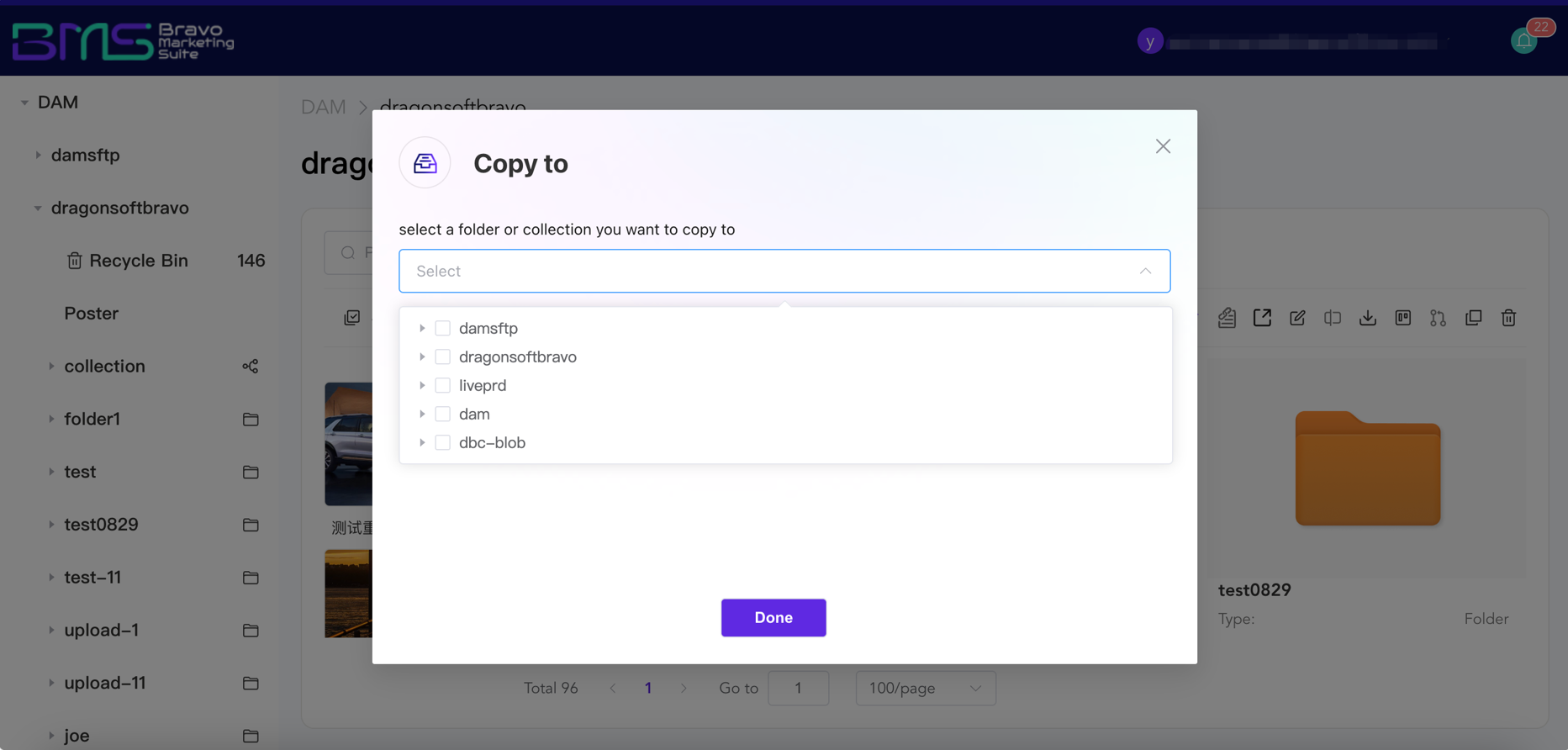
Task: Click the dbc-blob label in dropdown
Action: tap(492, 443)
